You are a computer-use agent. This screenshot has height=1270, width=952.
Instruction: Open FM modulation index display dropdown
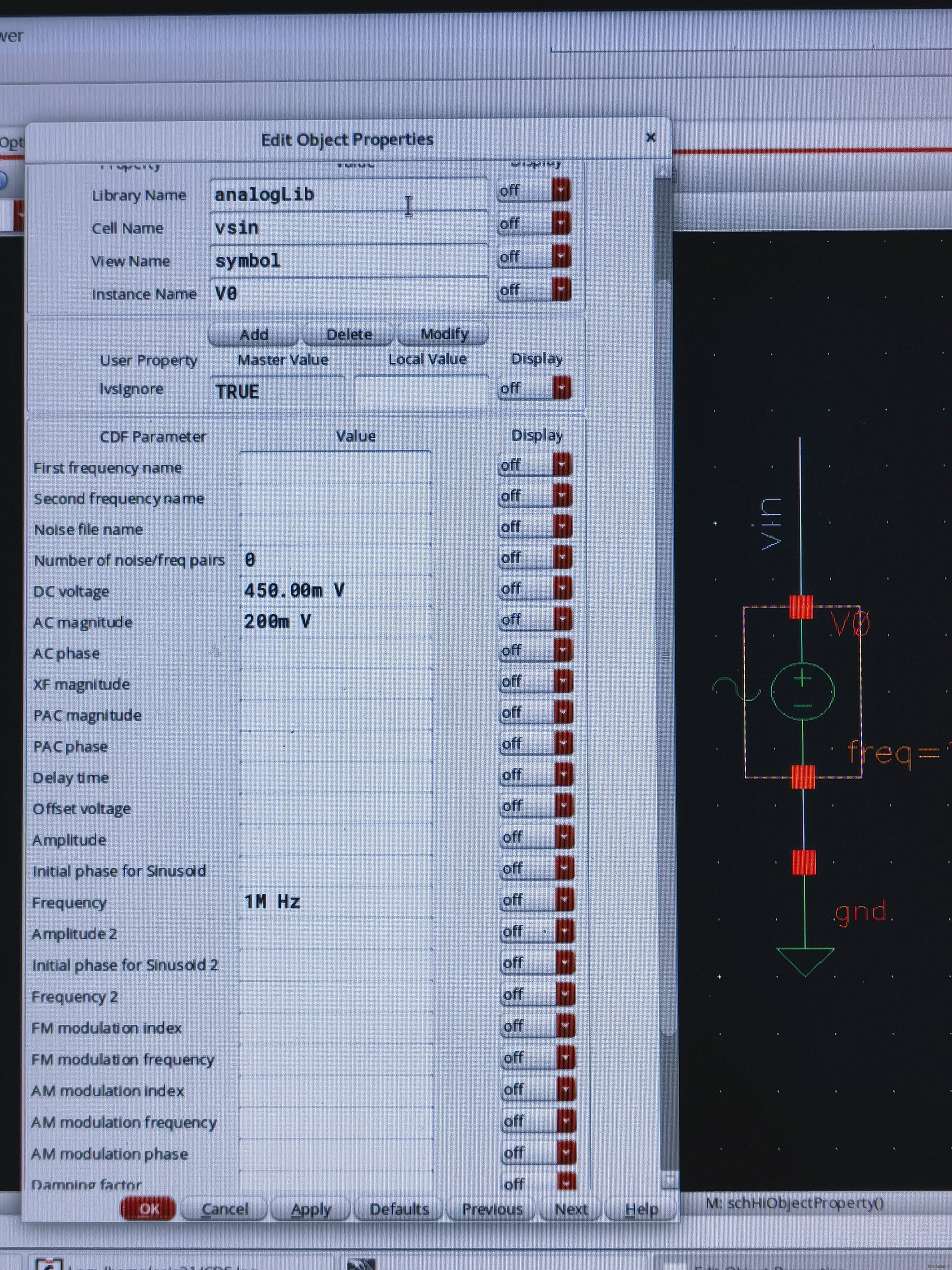click(x=538, y=1025)
